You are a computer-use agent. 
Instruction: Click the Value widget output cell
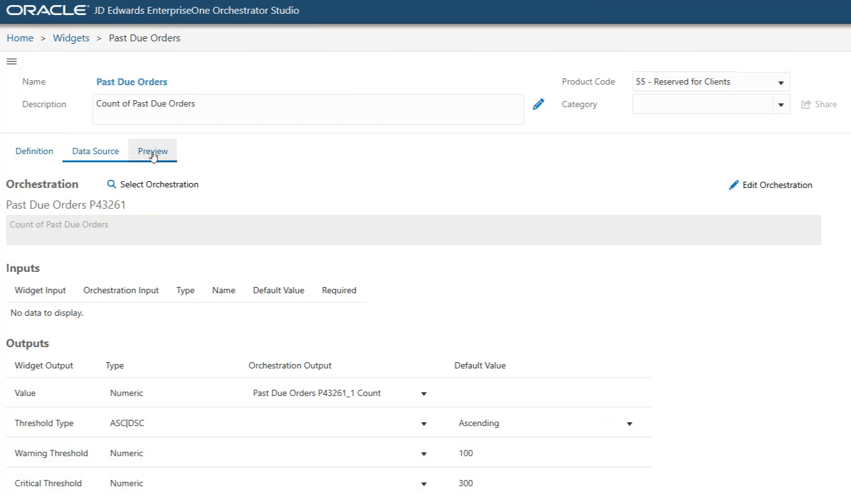(x=25, y=393)
